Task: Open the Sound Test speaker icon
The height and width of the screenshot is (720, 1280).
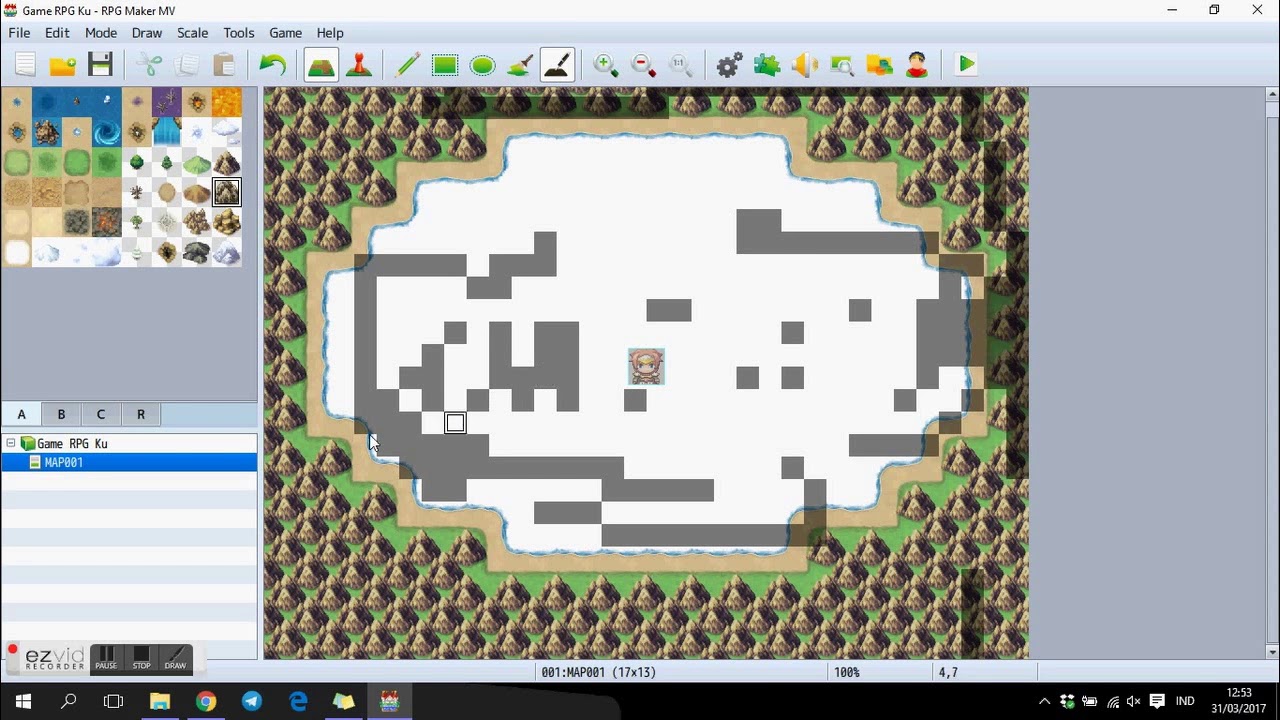Action: [x=804, y=65]
